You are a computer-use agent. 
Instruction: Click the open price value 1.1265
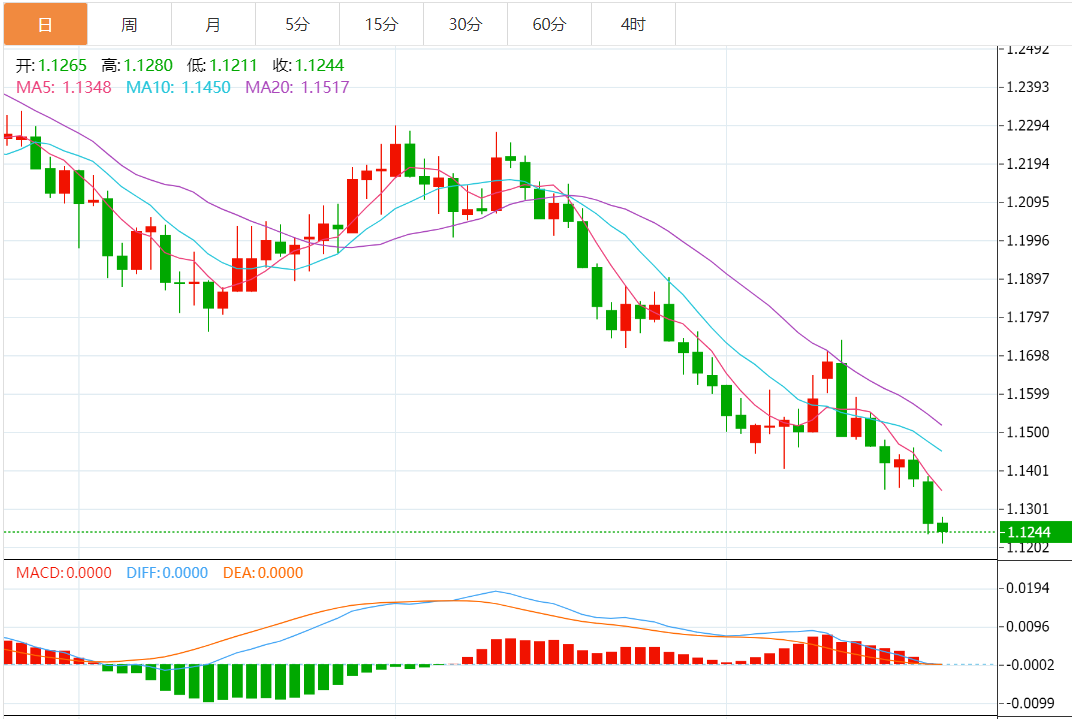click(62, 66)
